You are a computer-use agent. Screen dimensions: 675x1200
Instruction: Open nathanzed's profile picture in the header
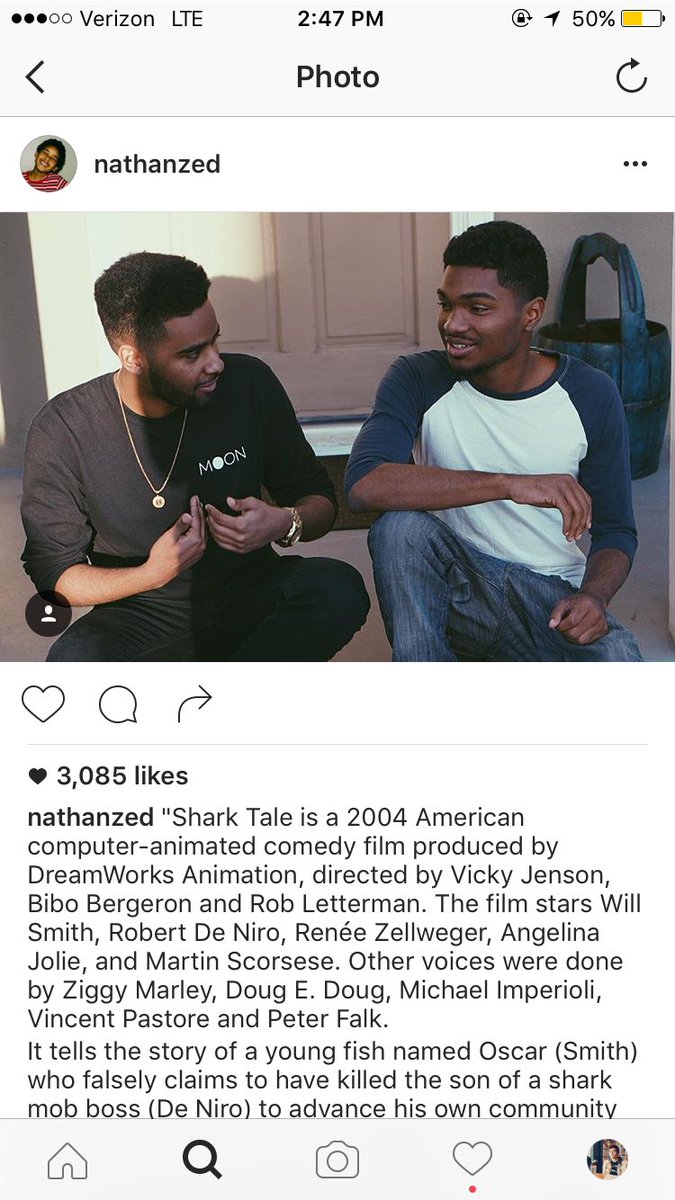pos(48,164)
